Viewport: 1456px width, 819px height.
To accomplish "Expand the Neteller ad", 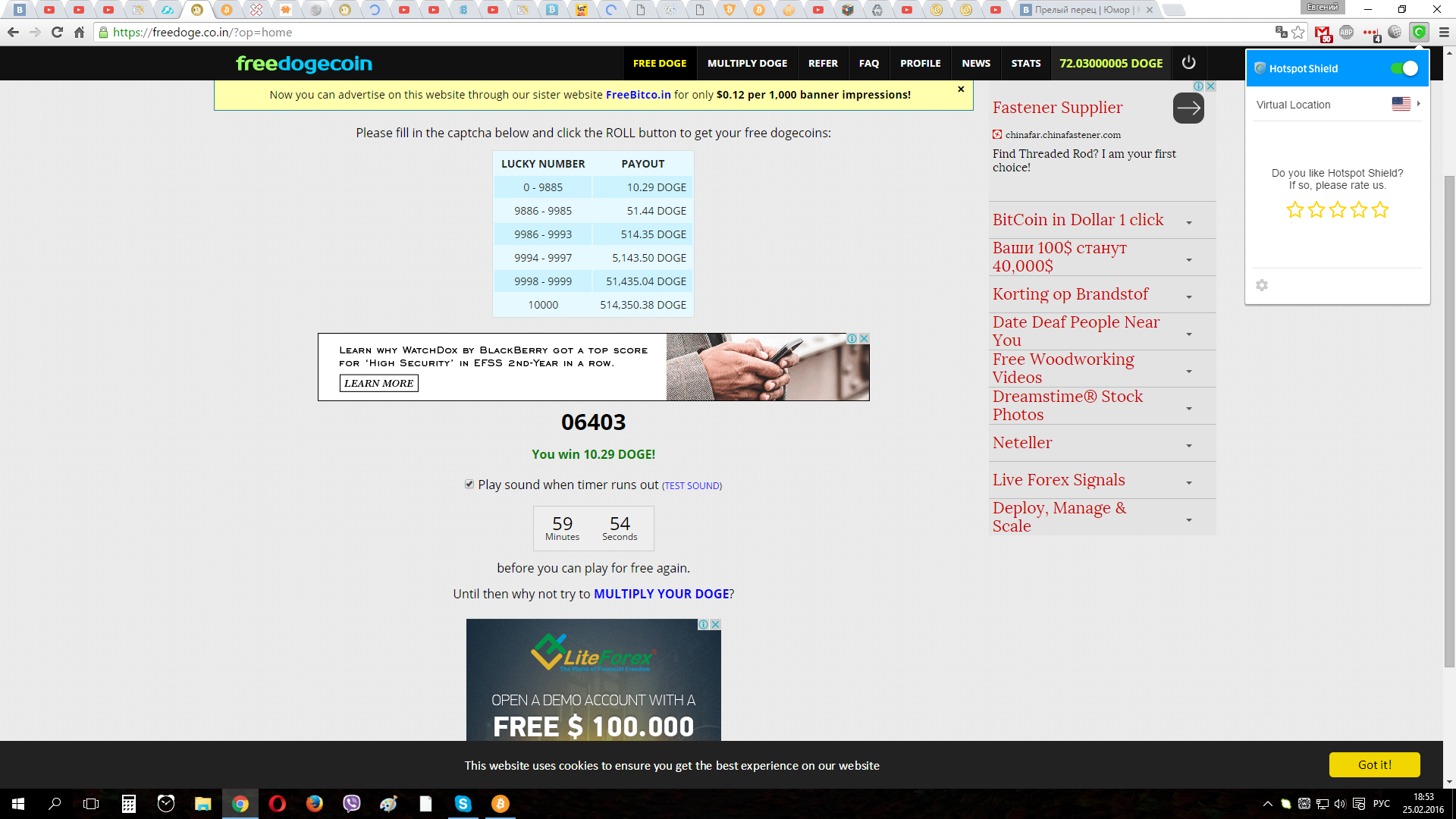I will [1189, 445].
